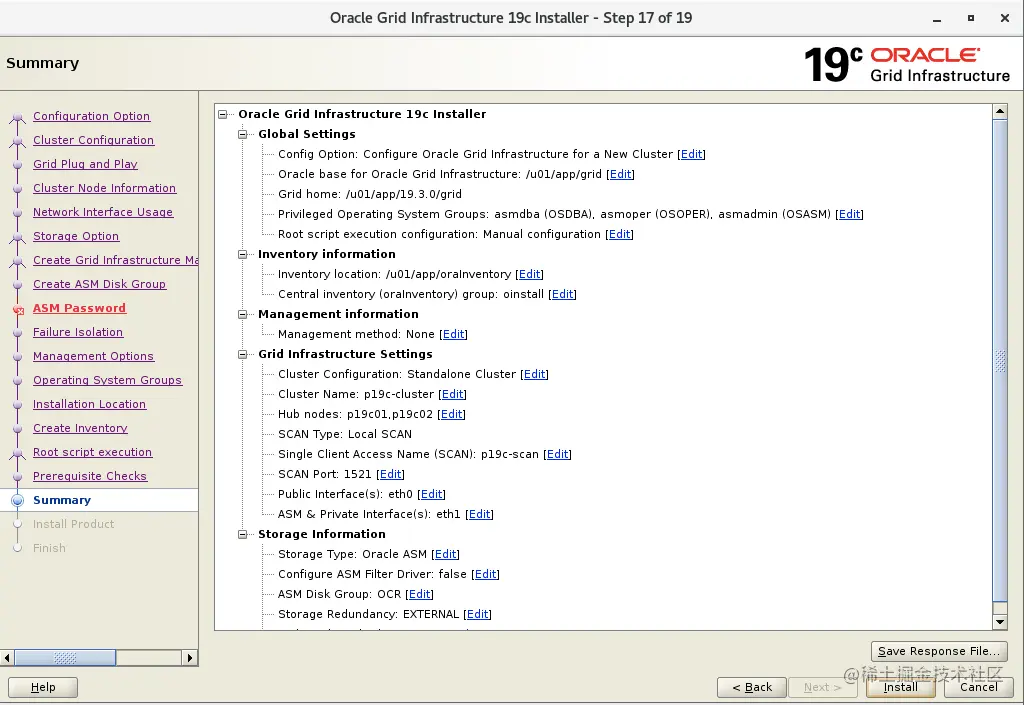The height and width of the screenshot is (705, 1024).
Task: Edit the Storage Type Oracle ASM
Action: 445,555
